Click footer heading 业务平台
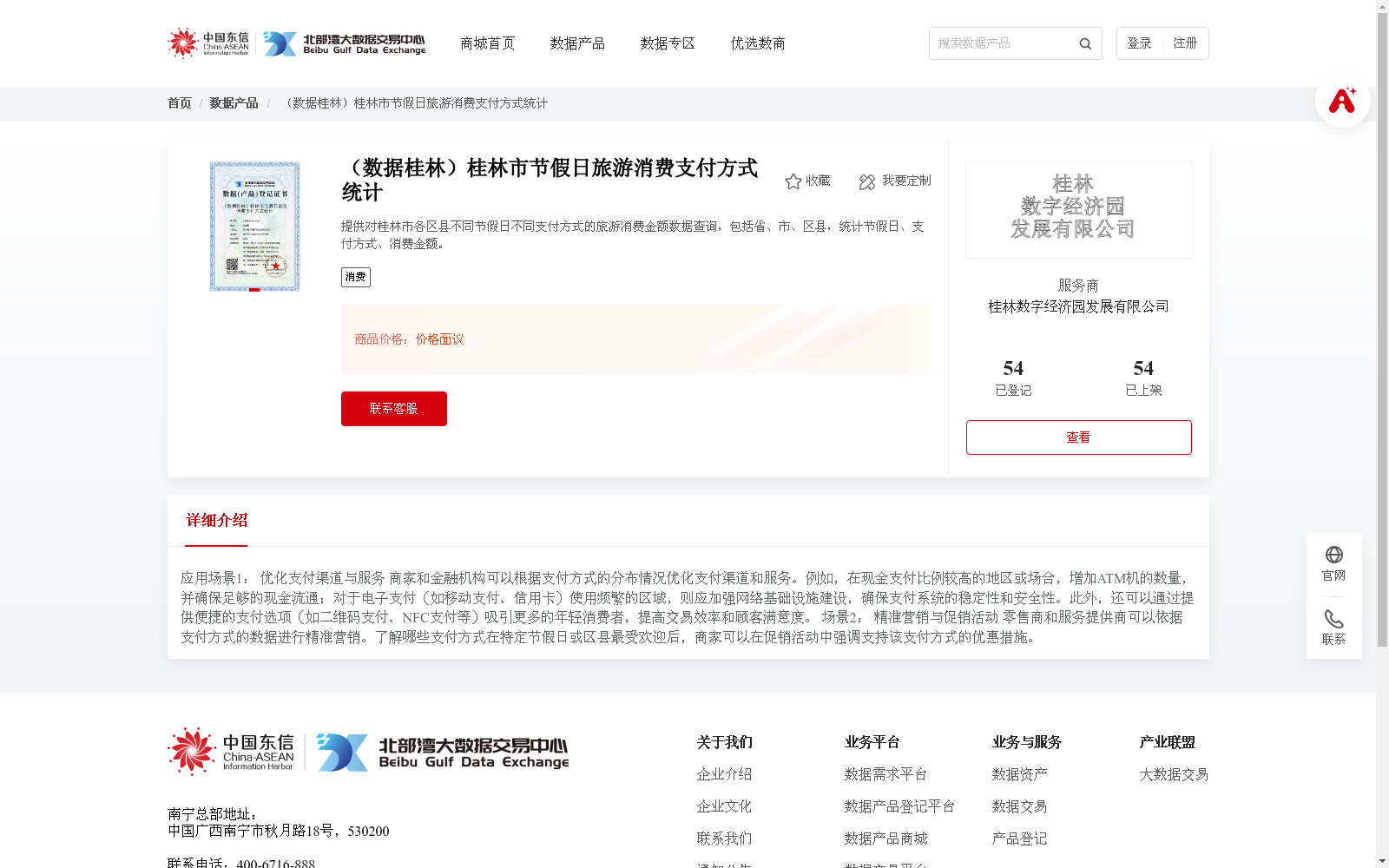1389x868 pixels. click(872, 742)
